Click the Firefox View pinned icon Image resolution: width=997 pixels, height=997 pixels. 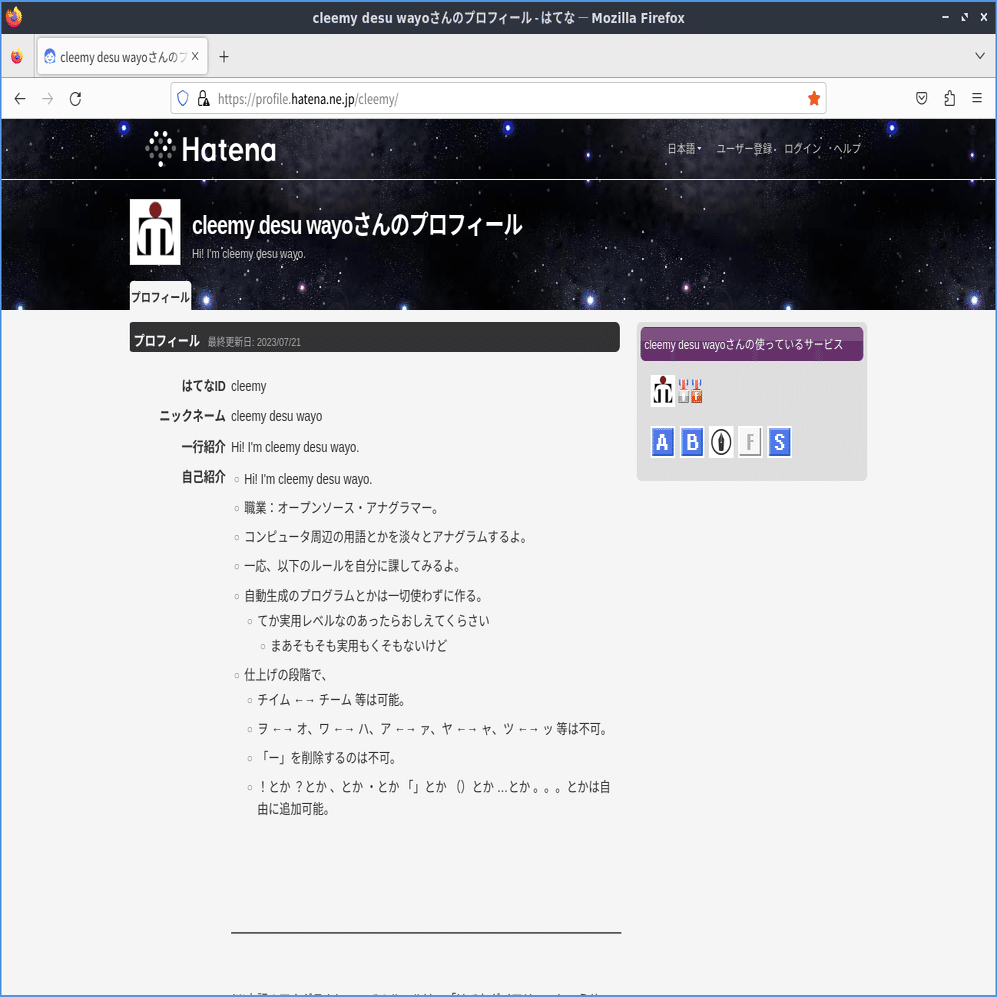(17, 57)
